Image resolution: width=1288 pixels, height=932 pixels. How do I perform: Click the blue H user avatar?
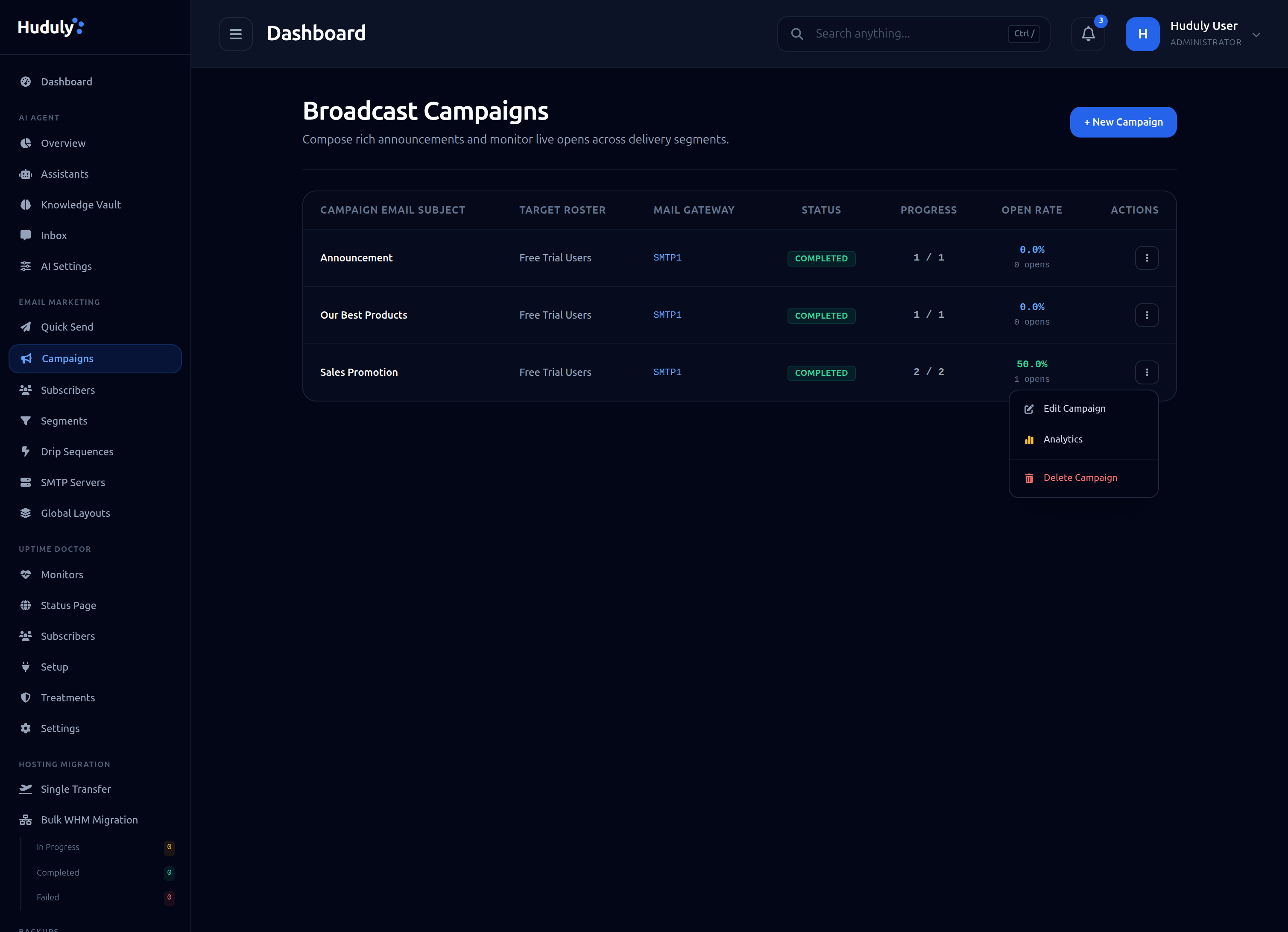tap(1143, 34)
